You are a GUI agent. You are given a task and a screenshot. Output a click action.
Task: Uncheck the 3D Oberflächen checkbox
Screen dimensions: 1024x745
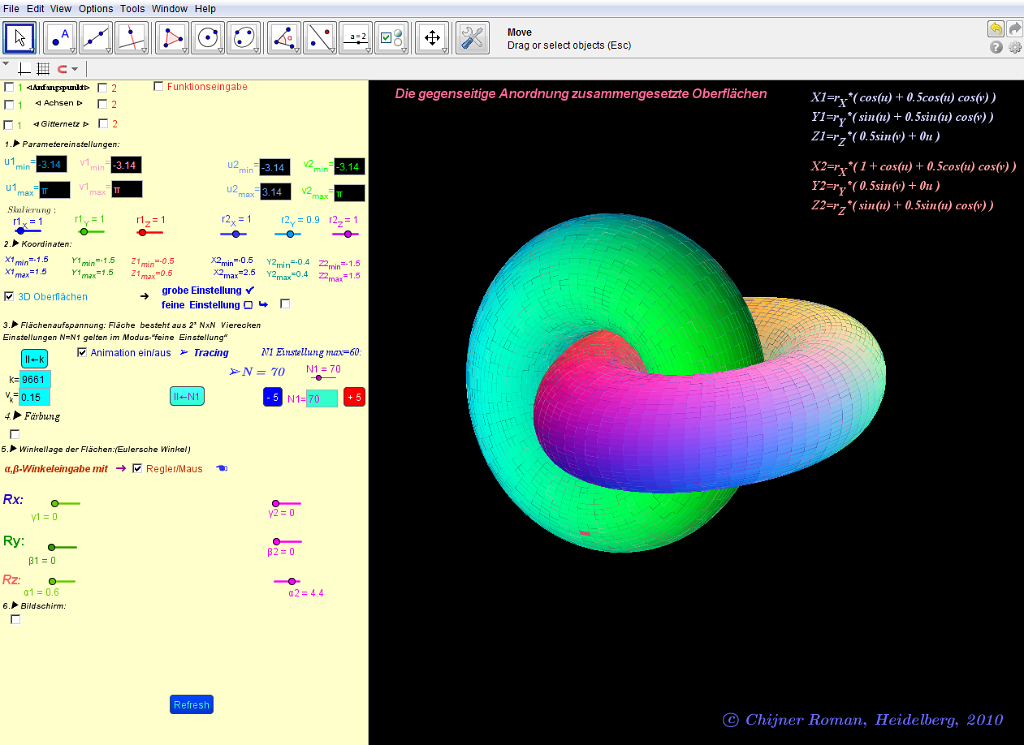10,297
